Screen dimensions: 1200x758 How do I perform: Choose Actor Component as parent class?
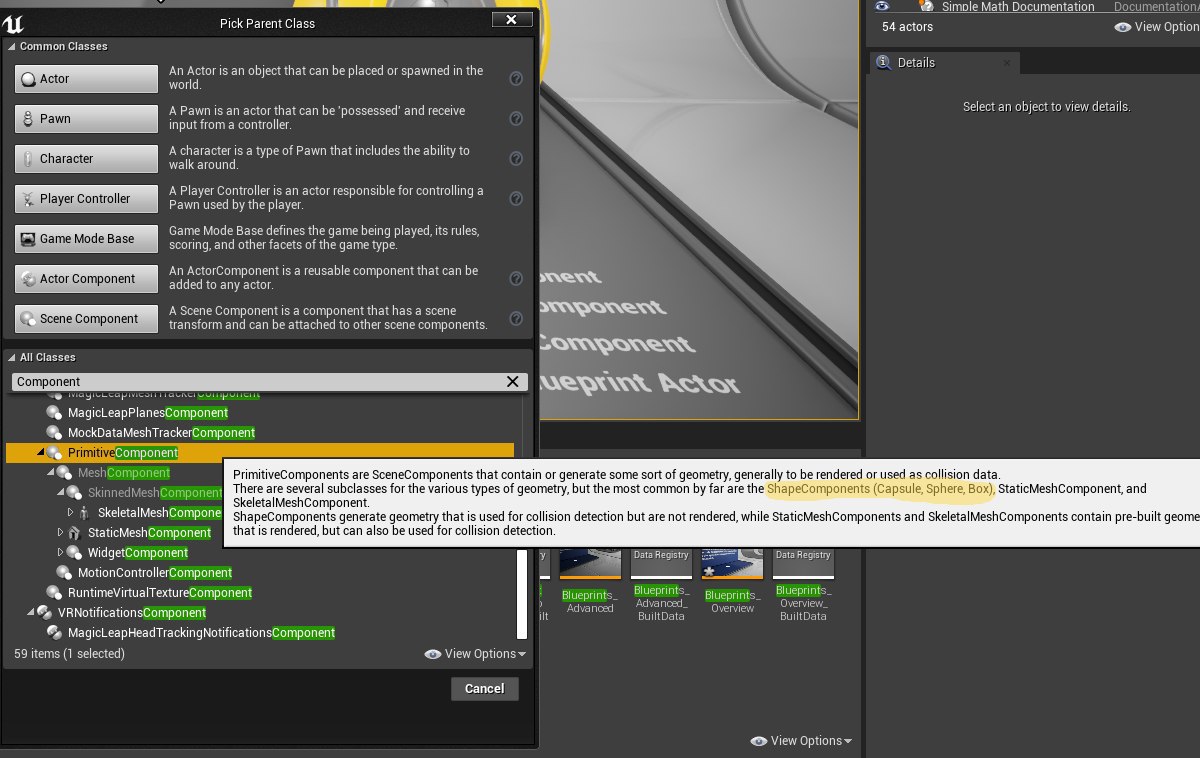coord(86,279)
